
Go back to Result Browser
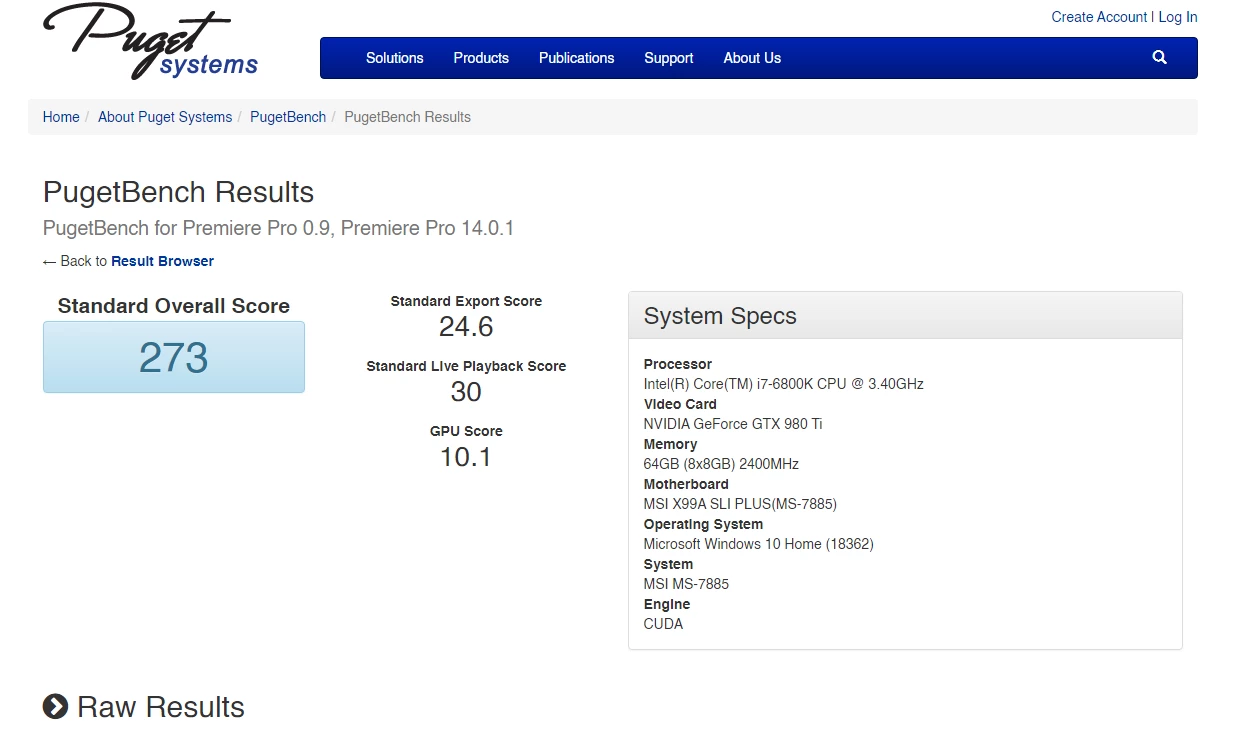click(162, 261)
